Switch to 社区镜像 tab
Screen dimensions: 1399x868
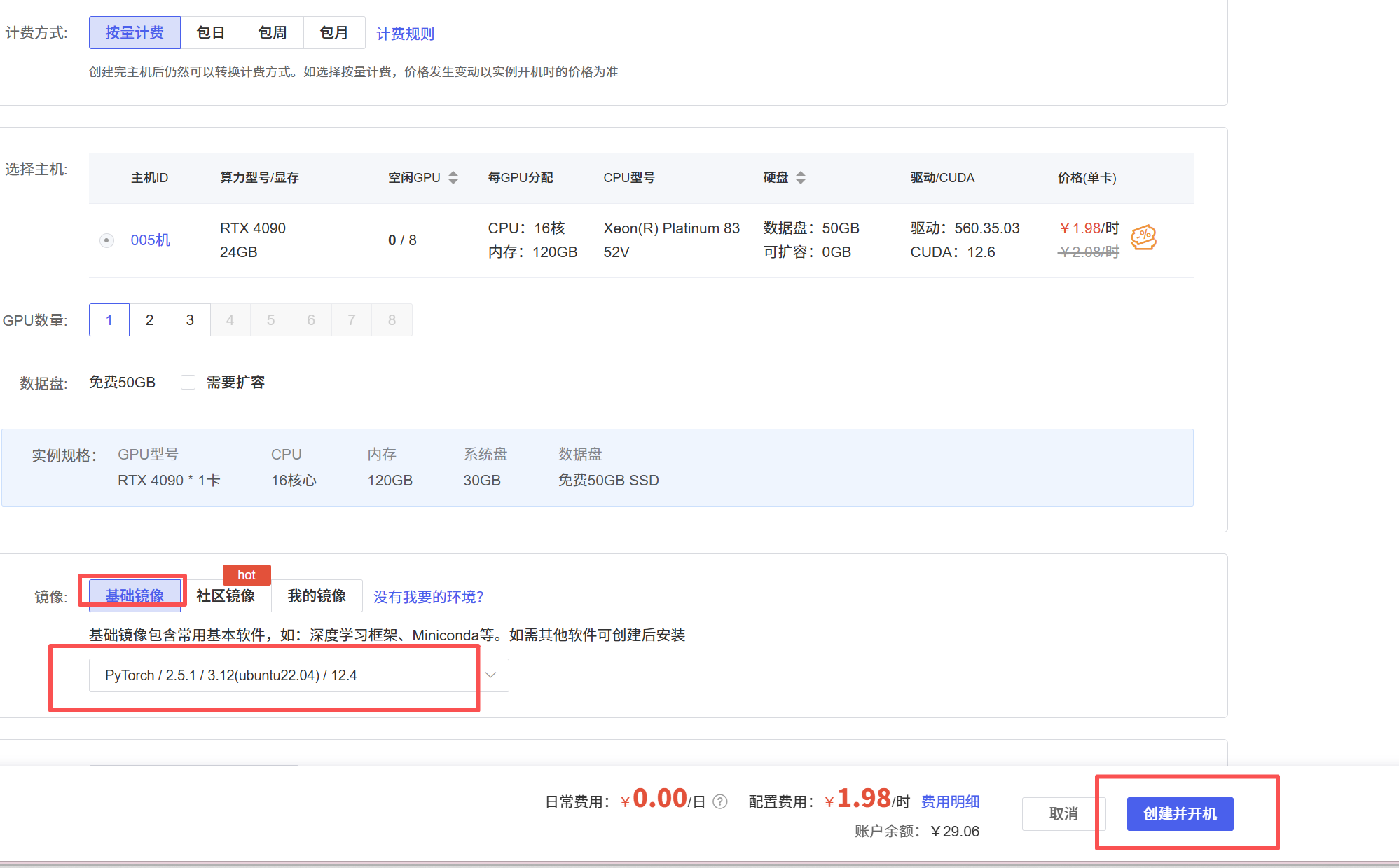point(226,596)
